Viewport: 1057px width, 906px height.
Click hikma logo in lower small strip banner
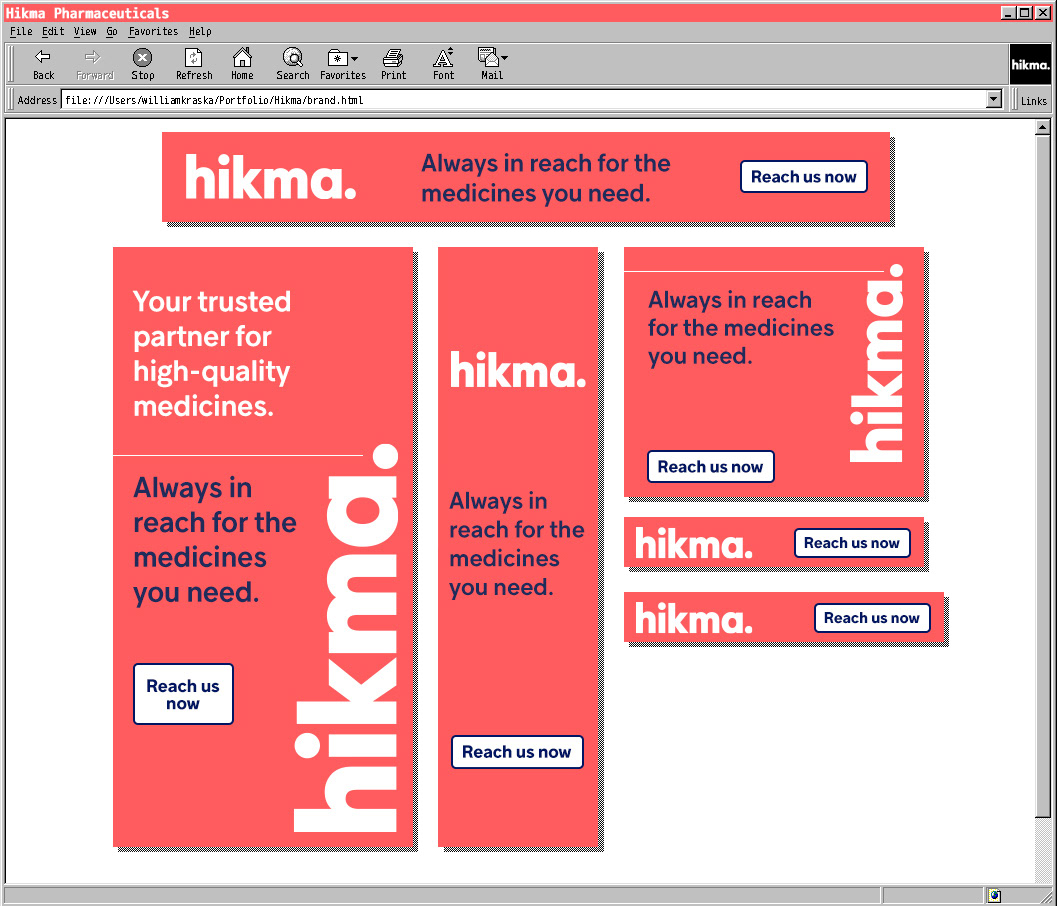click(694, 618)
